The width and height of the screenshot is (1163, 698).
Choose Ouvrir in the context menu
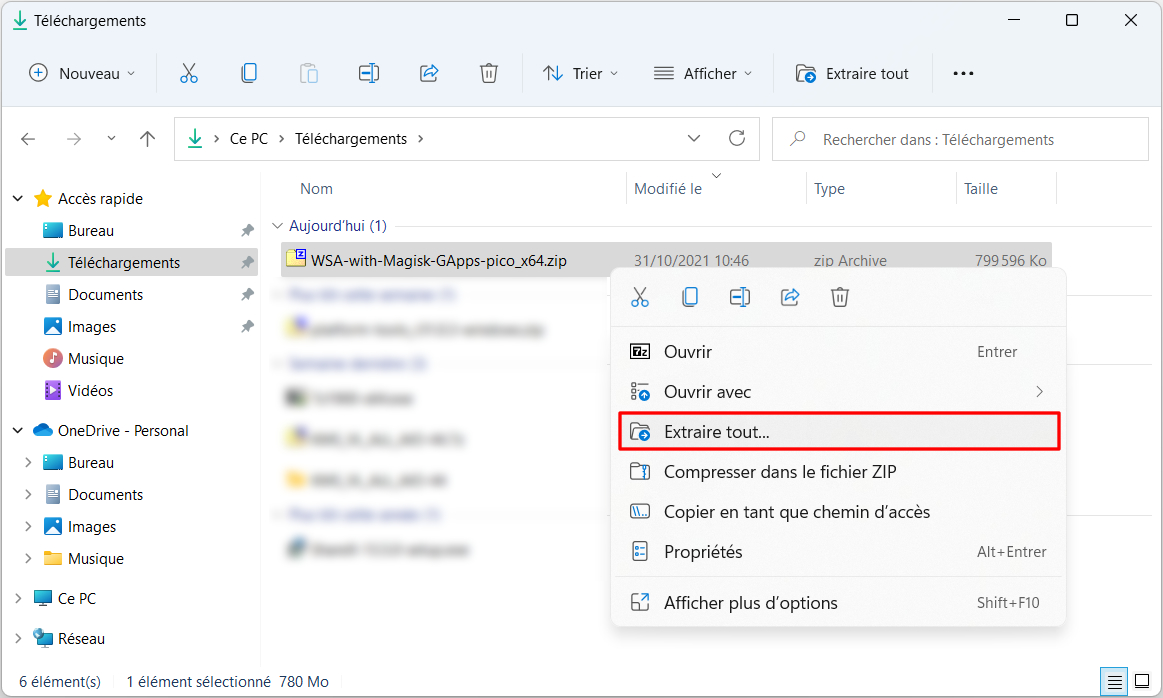(838, 352)
